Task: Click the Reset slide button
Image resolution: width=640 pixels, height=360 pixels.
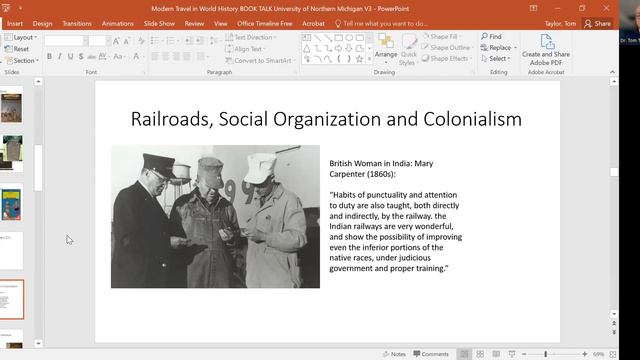Action: [x=17, y=49]
